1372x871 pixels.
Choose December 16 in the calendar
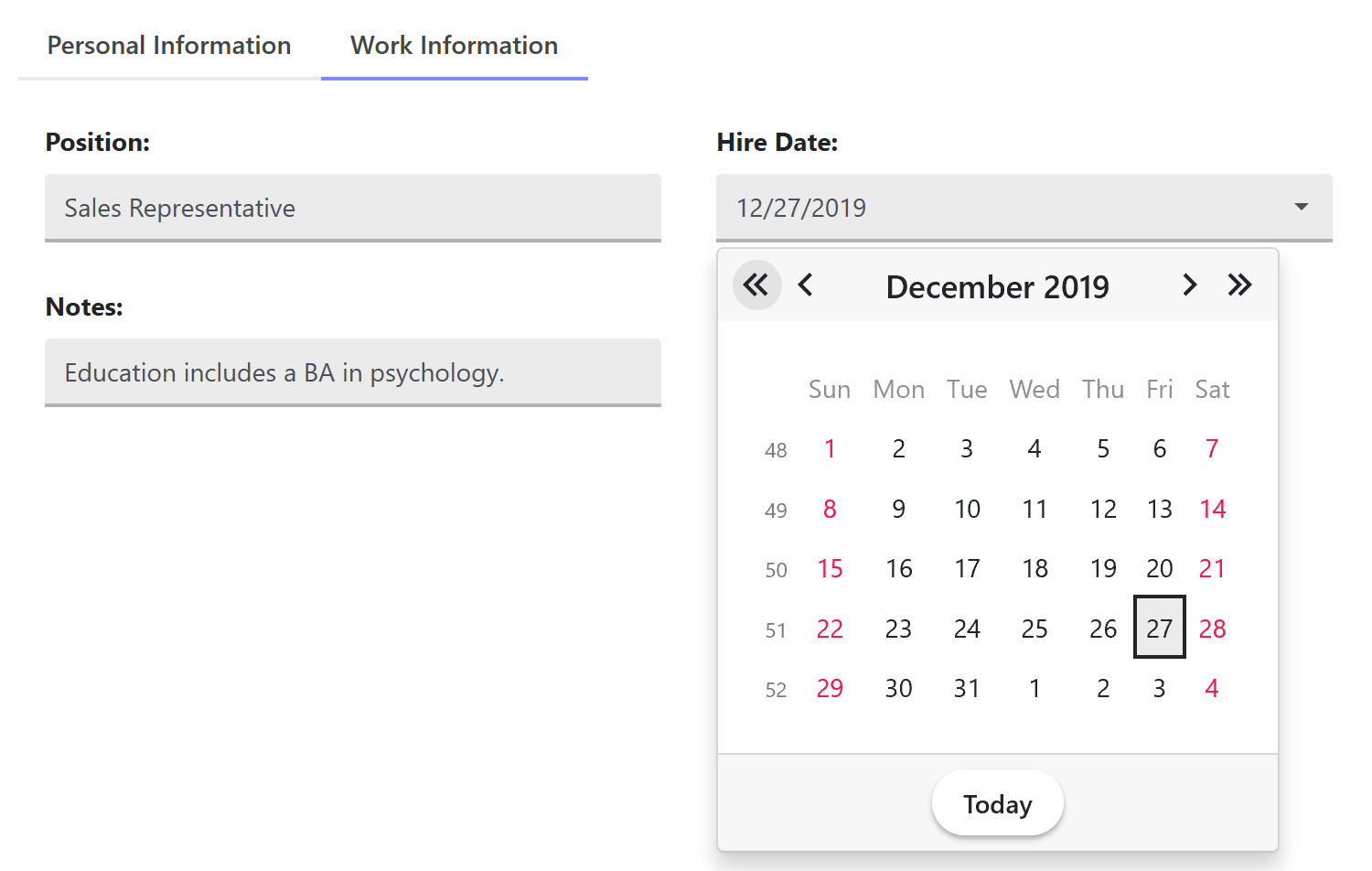click(x=898, y=569)
